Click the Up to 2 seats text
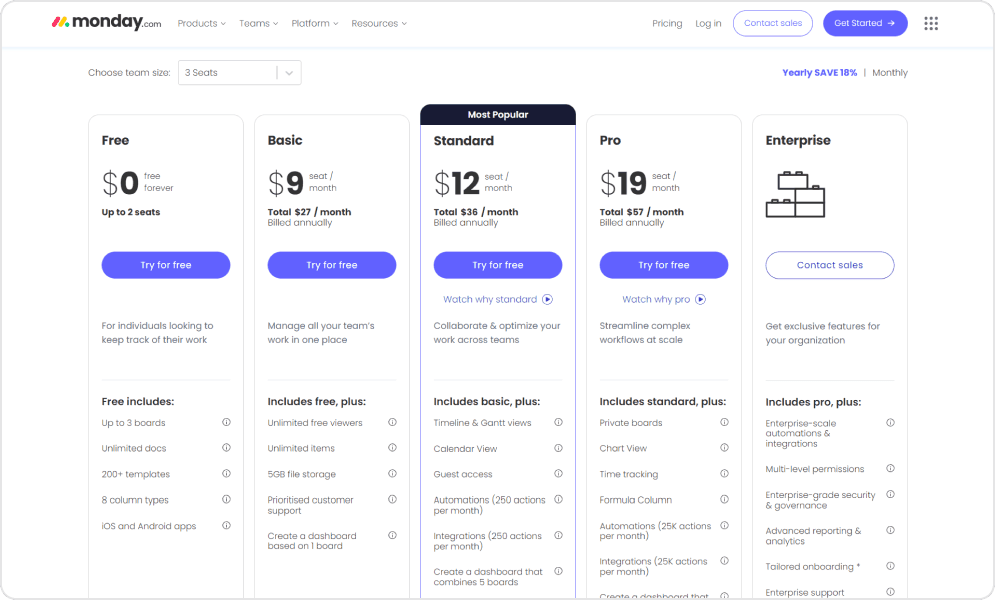Screen dimensions: 995x600 click(x=131, y=212)
